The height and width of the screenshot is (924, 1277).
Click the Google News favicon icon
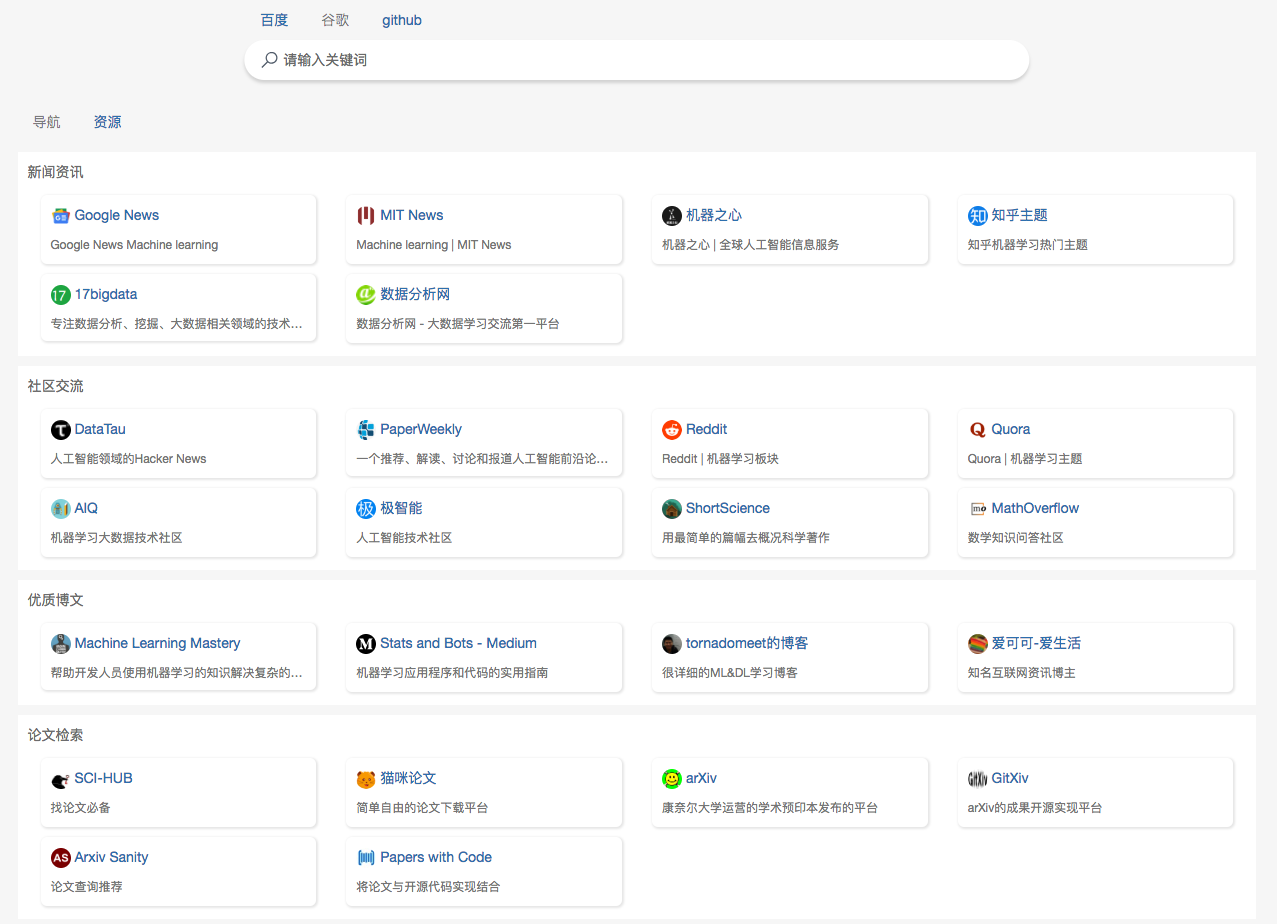61,215
